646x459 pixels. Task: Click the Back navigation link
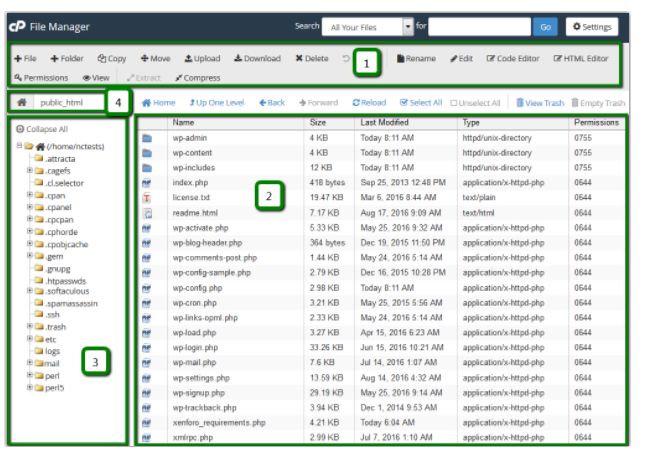point(272,103)
